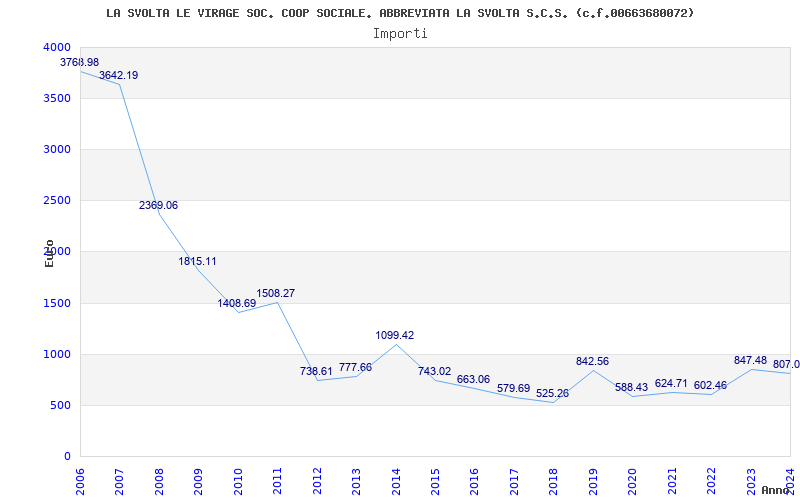Click the x-axis year 2017

(514, 481)
